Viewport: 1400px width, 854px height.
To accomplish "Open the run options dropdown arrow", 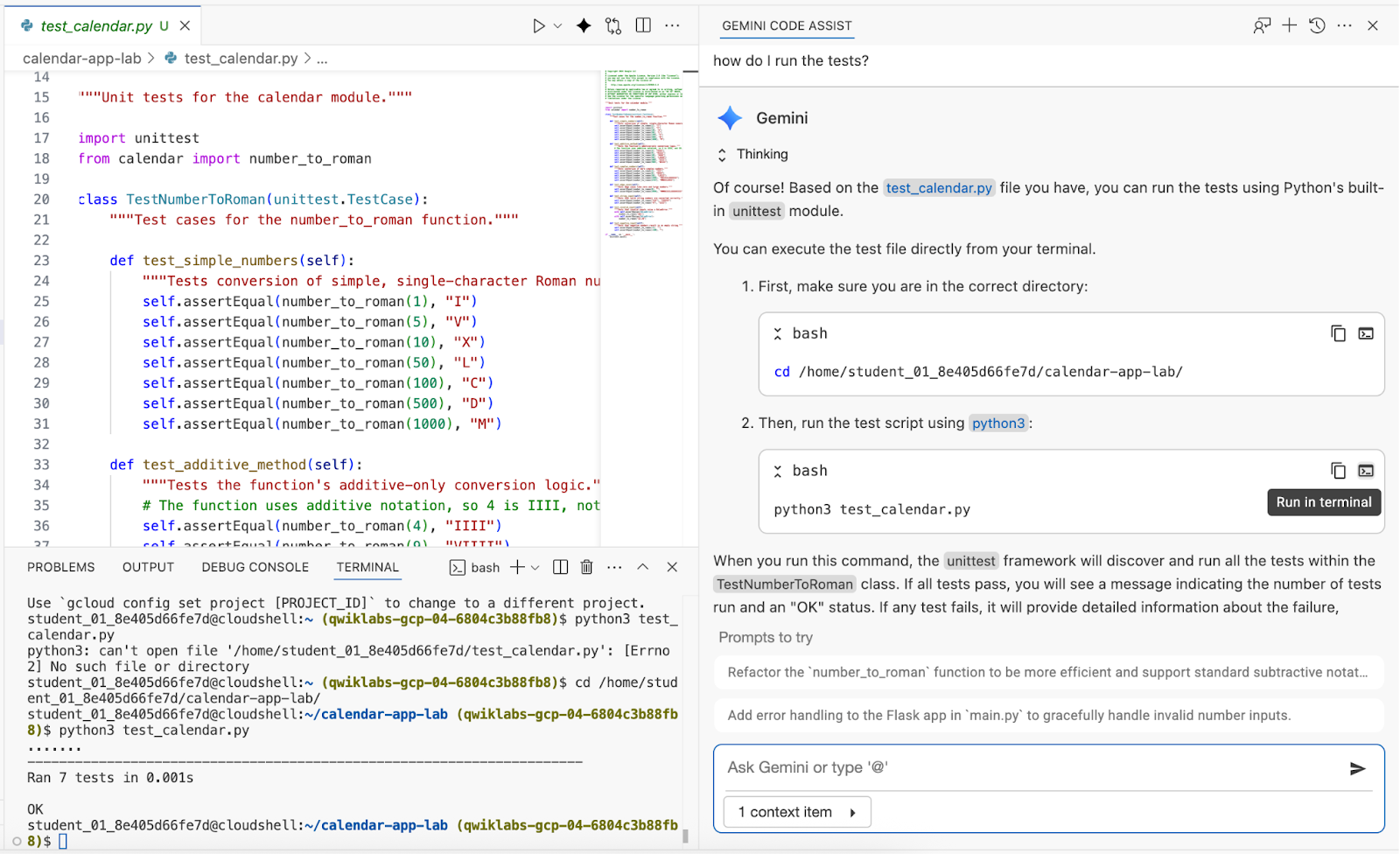I will click(558, 26).
